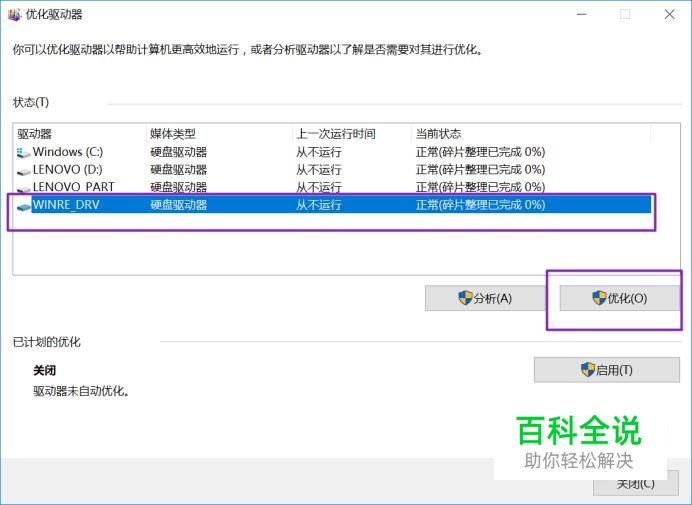692x505 pixels.
Task: Select the Windows (C:) drive row
Action: click(333, 152)
